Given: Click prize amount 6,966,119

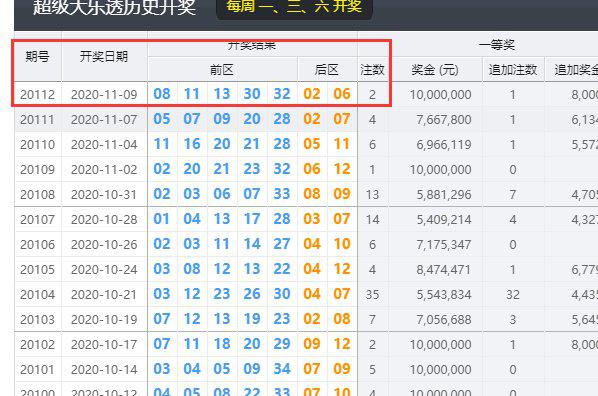Looking at the screenshot, I should (444, 145).
